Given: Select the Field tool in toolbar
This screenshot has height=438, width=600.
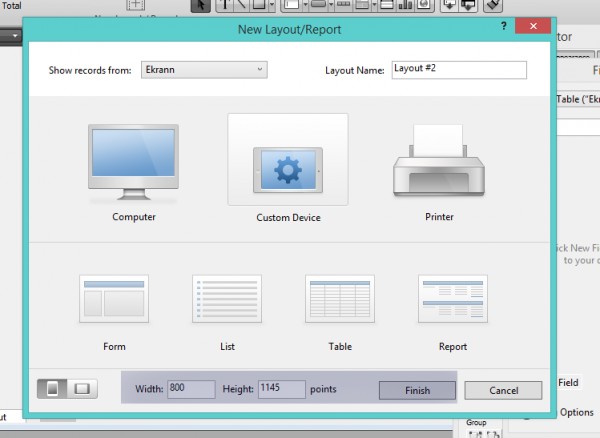Looking at the screenshot, I should pyautogui.click(x=450, y=5).
